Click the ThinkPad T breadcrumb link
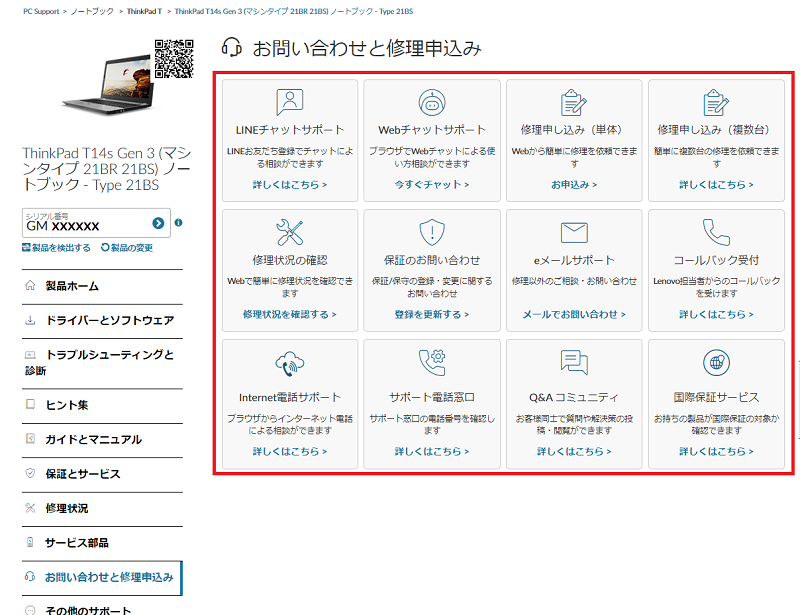 point(145,11)
